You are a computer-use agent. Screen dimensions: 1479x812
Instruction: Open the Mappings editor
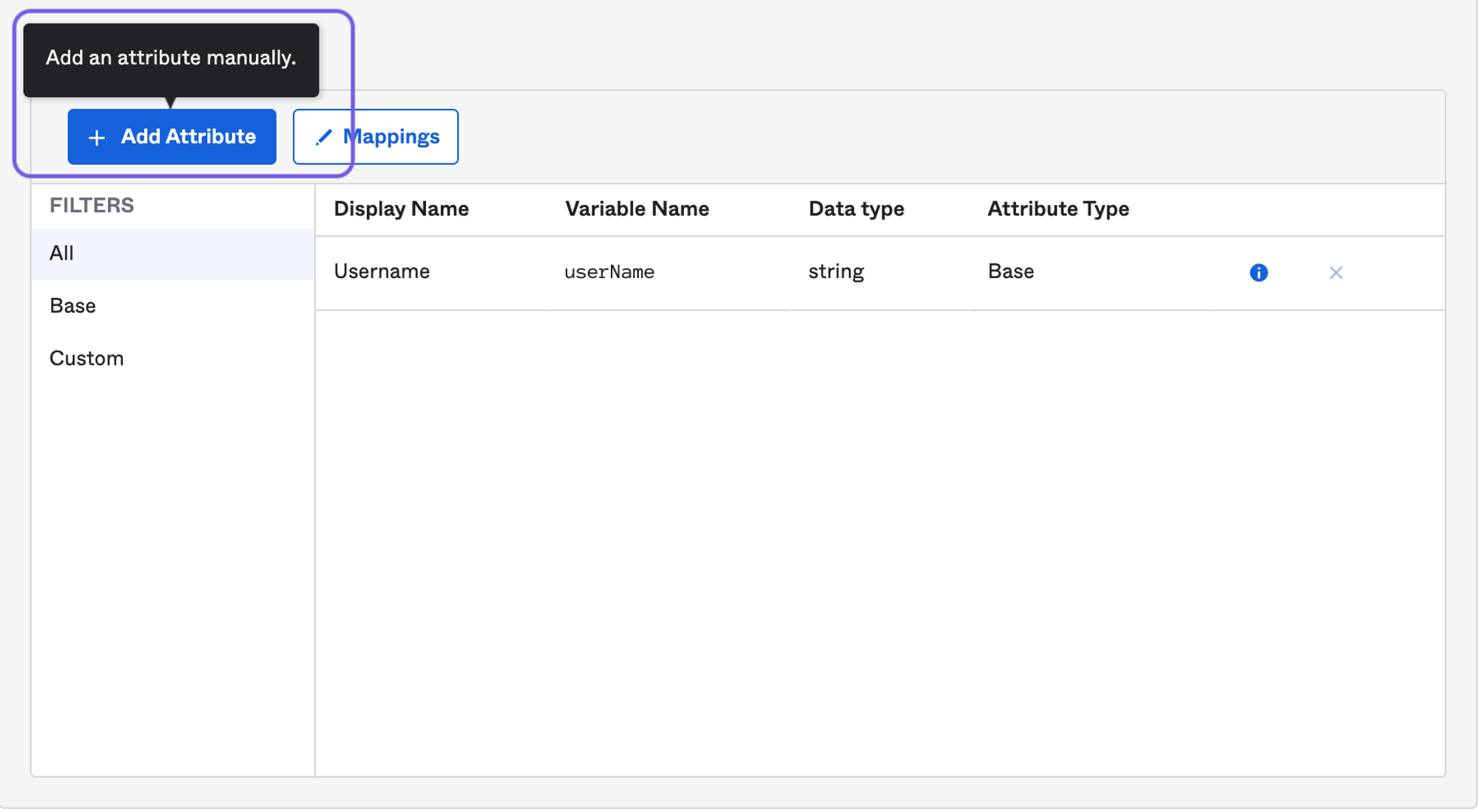pos(376,137)
